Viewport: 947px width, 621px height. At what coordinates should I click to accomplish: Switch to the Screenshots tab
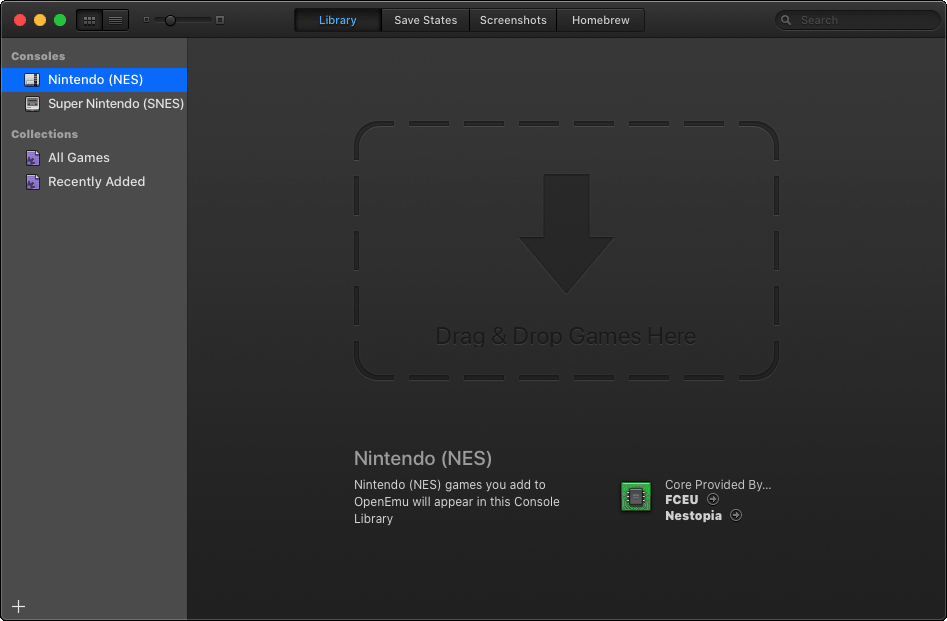(513, 20)
